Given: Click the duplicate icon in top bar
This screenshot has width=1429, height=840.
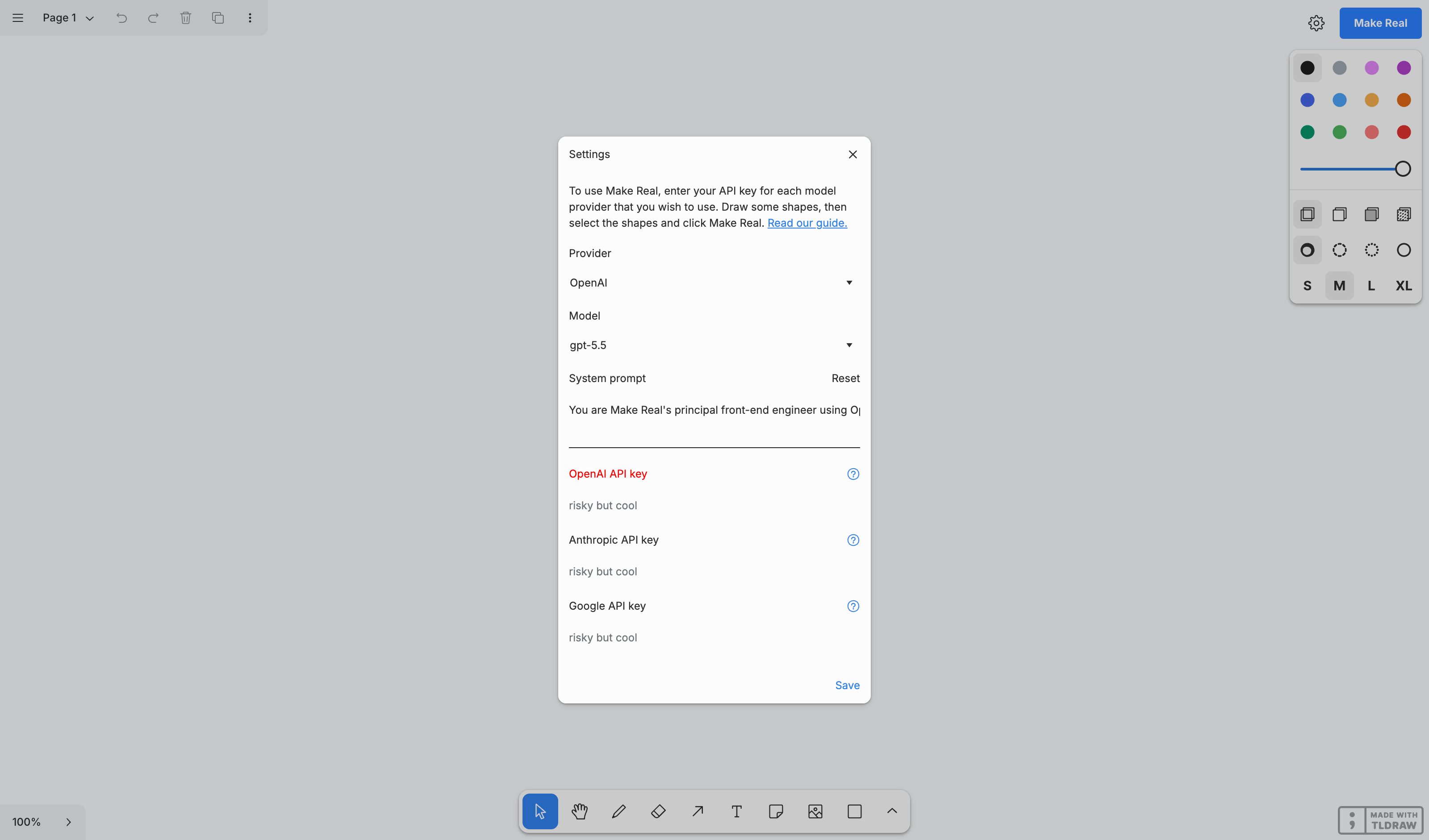Looking at the screenshot, I should 218,17.
